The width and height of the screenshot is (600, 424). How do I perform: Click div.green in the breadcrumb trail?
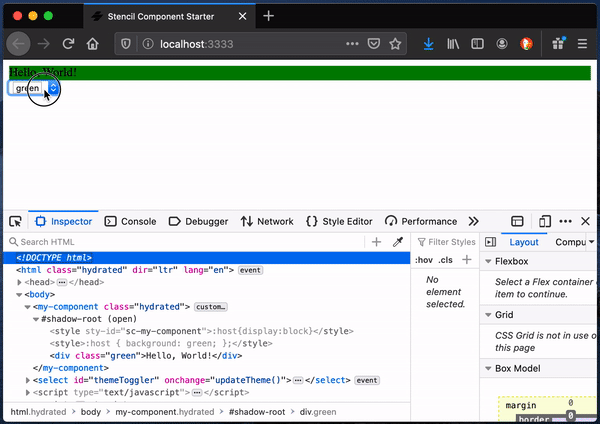pos(318,412)
